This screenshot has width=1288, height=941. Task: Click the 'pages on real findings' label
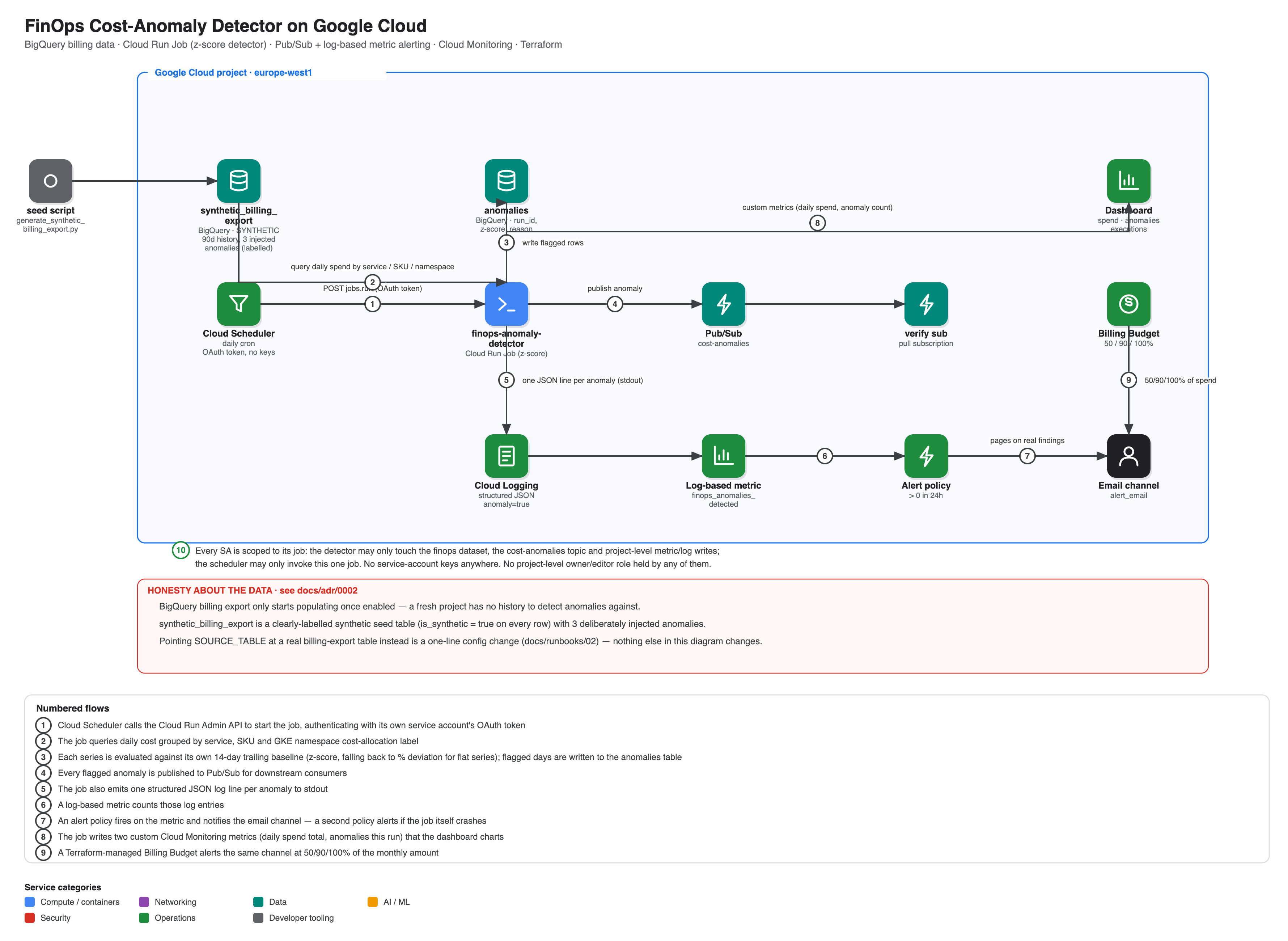point(1027,441)
